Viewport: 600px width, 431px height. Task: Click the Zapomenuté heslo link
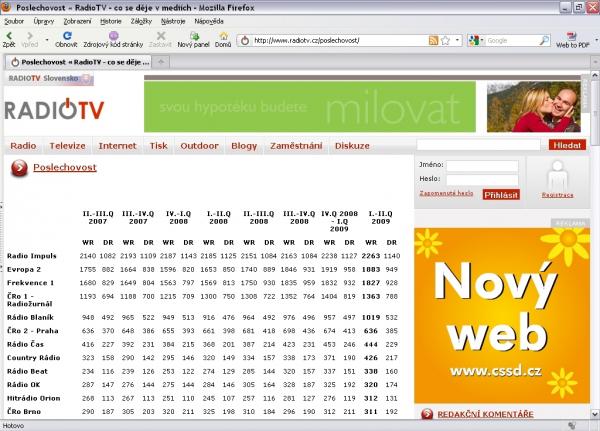pos(446,193)
